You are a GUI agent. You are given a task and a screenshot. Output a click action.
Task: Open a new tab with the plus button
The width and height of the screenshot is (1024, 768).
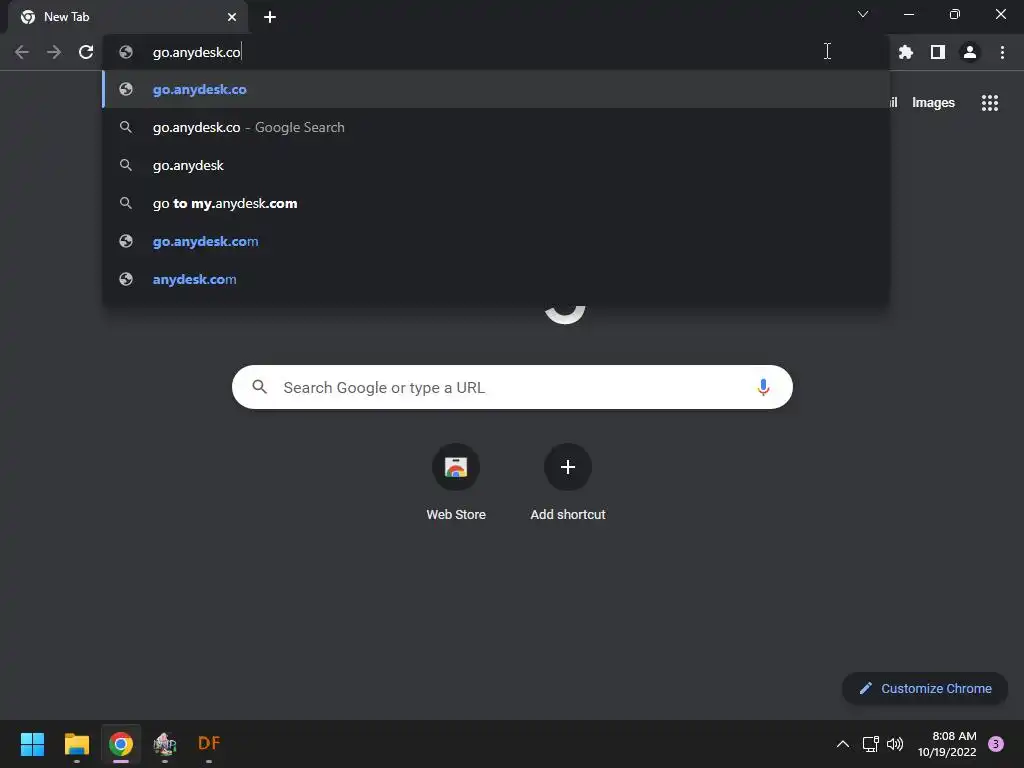[x=270, y=17]
